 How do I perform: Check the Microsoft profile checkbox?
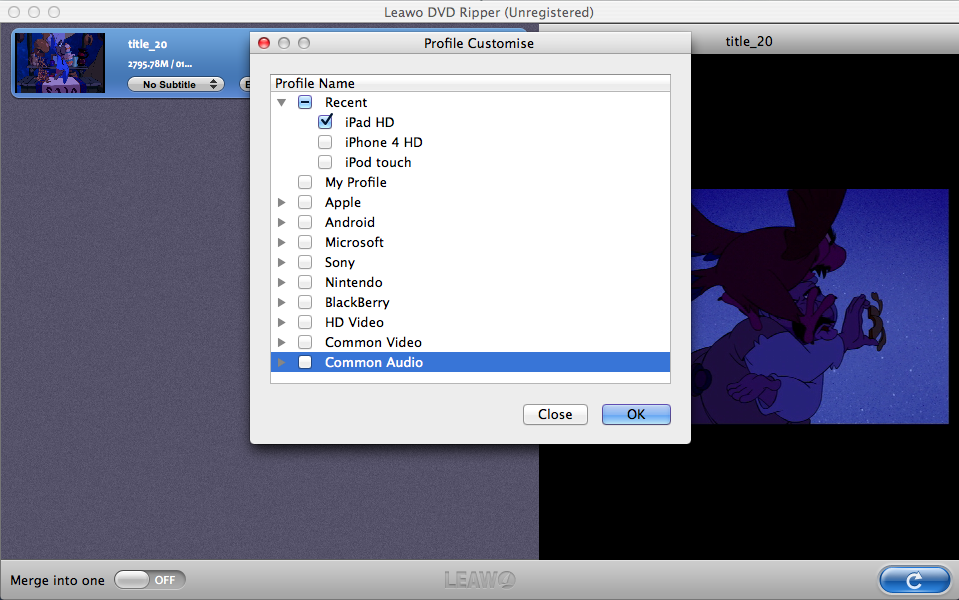click(305, 242)
